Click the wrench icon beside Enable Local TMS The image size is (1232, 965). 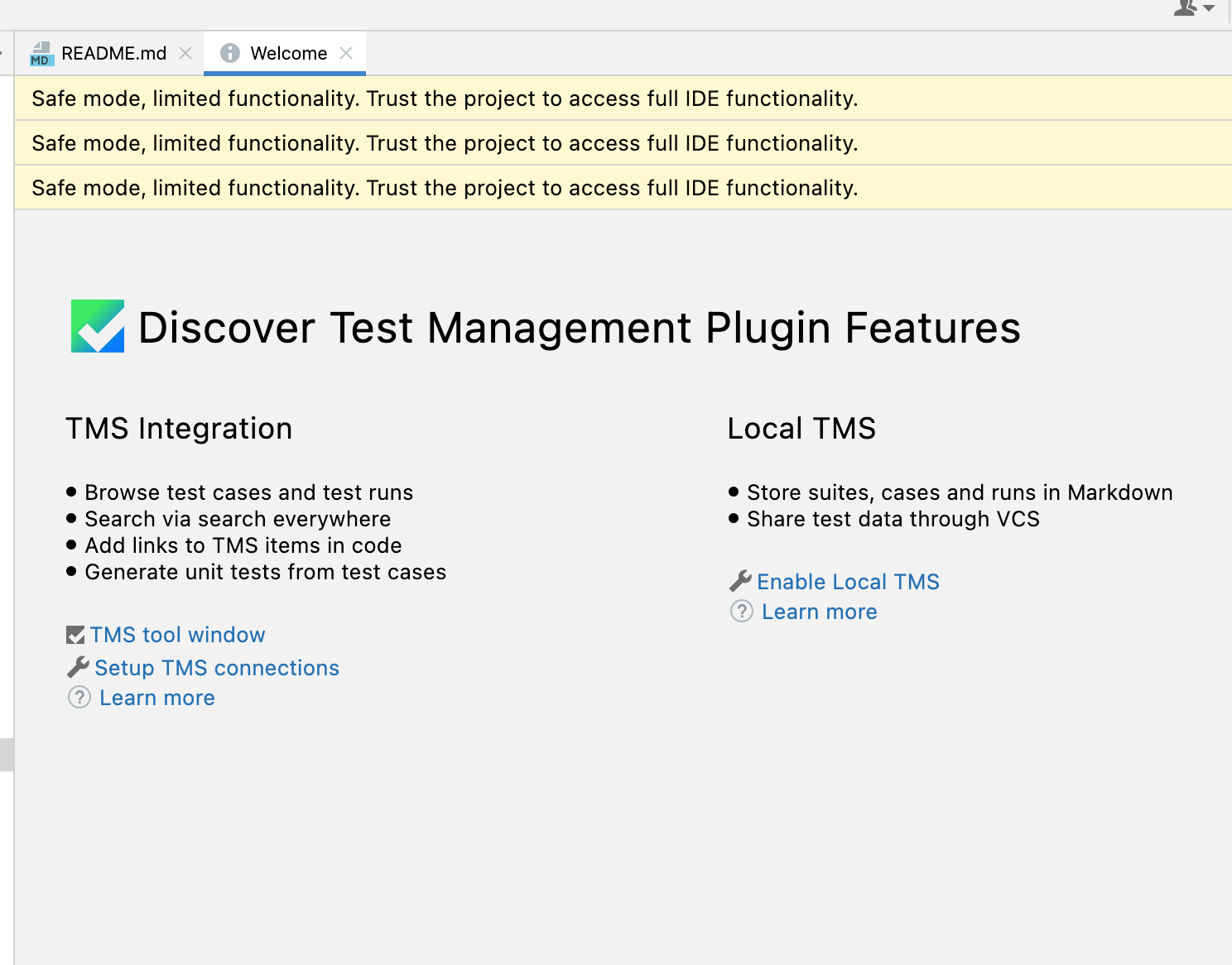[x=739, y=580]
